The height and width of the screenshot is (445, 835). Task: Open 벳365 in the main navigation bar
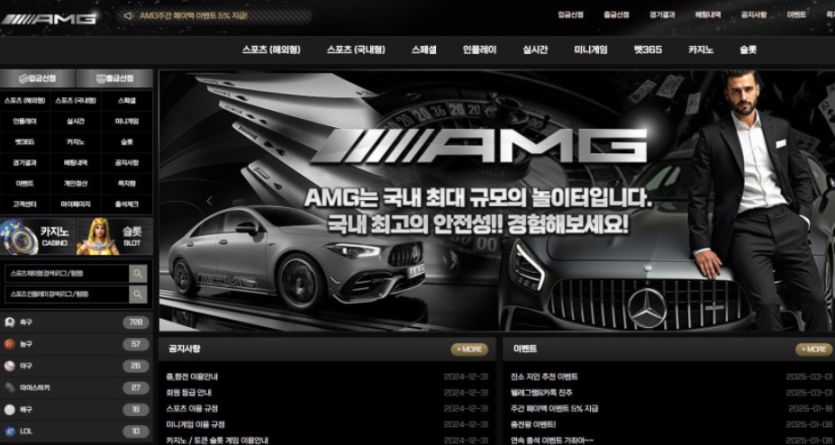(648, 50)
